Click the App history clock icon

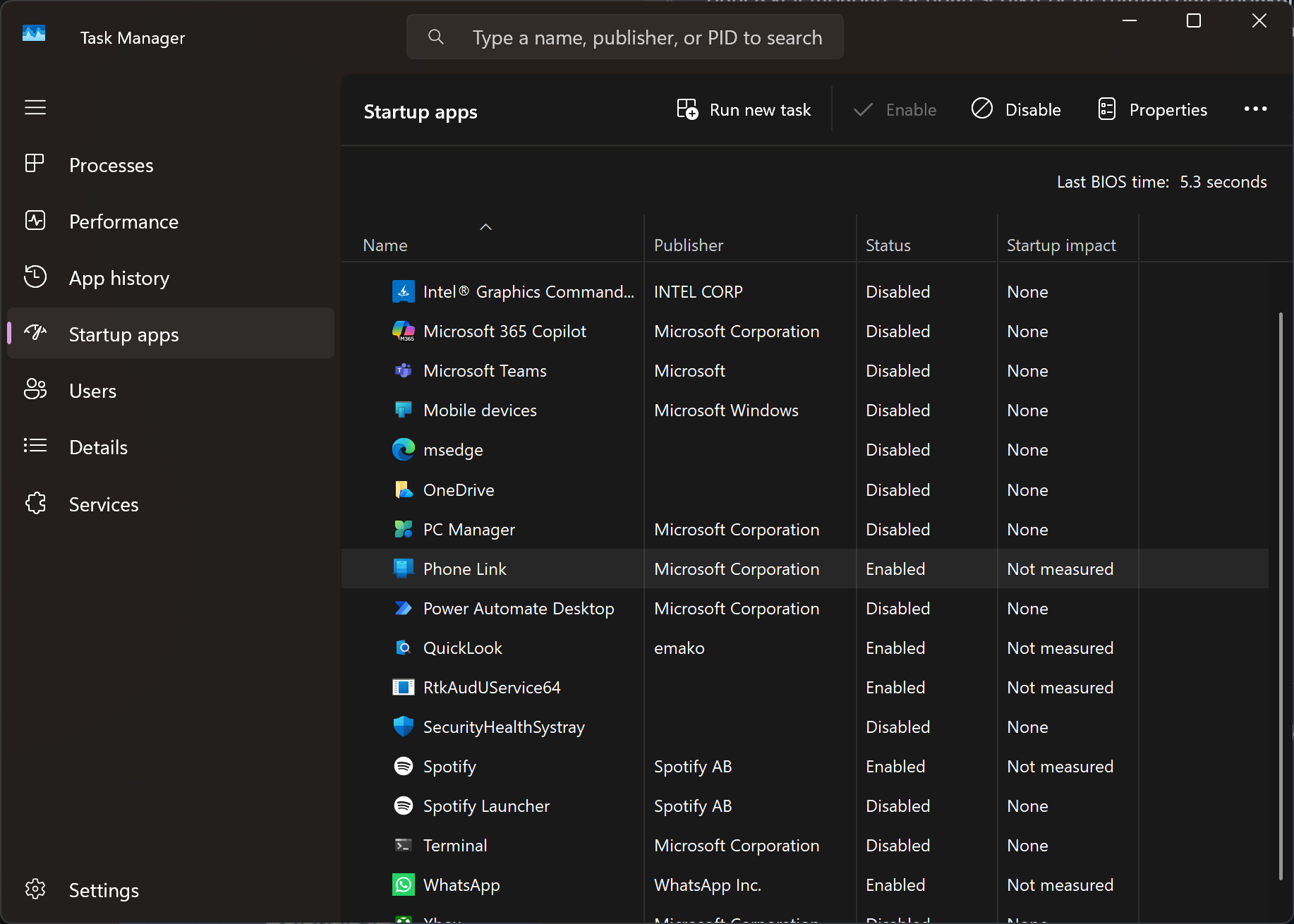click(x=35, y=276)
